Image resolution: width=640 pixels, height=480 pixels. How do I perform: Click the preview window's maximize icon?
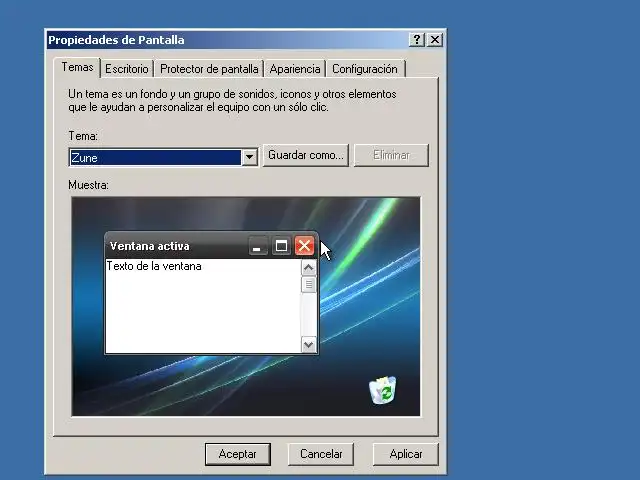281,246
